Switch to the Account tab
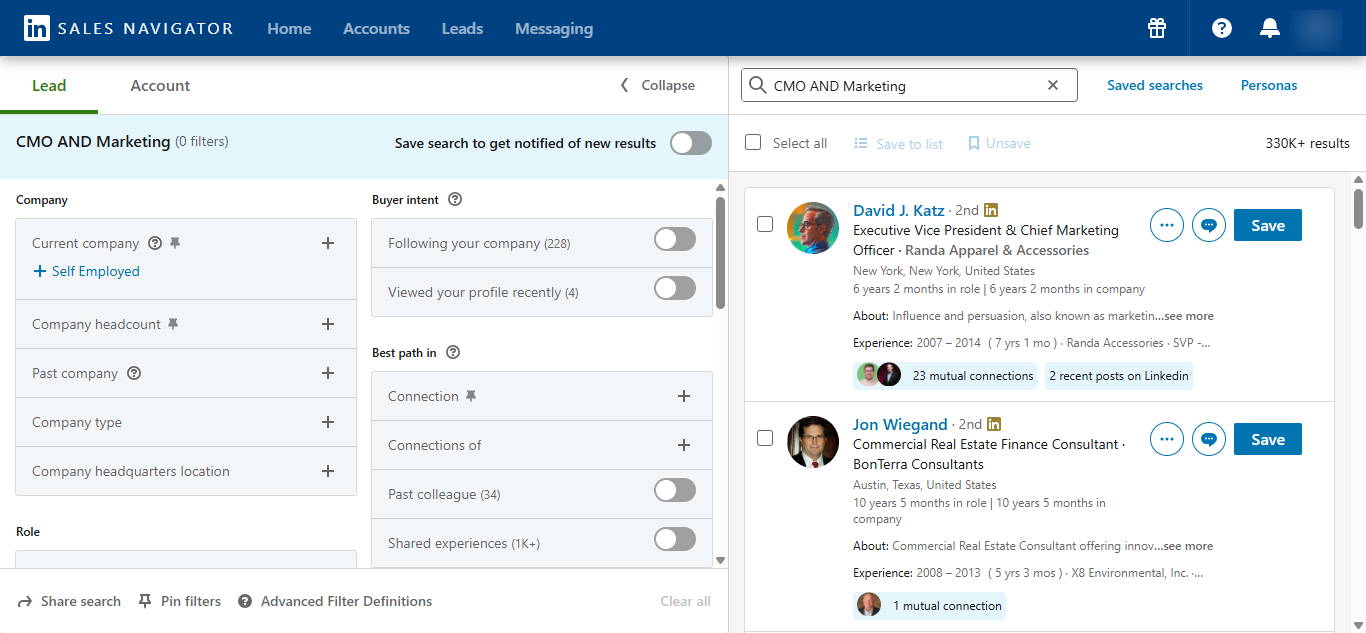Screen dimensions: 1366x633 pyautogui.click(x=160, y=86)
